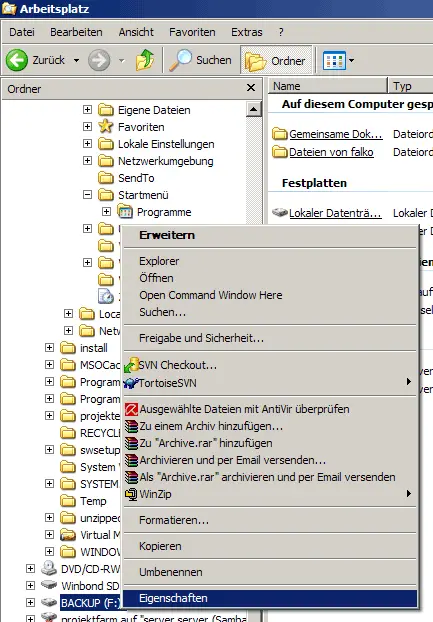Choose Erweitern in context menu
Image resolution: width=433 pixels, height=622 pixels.
(270, 235)
